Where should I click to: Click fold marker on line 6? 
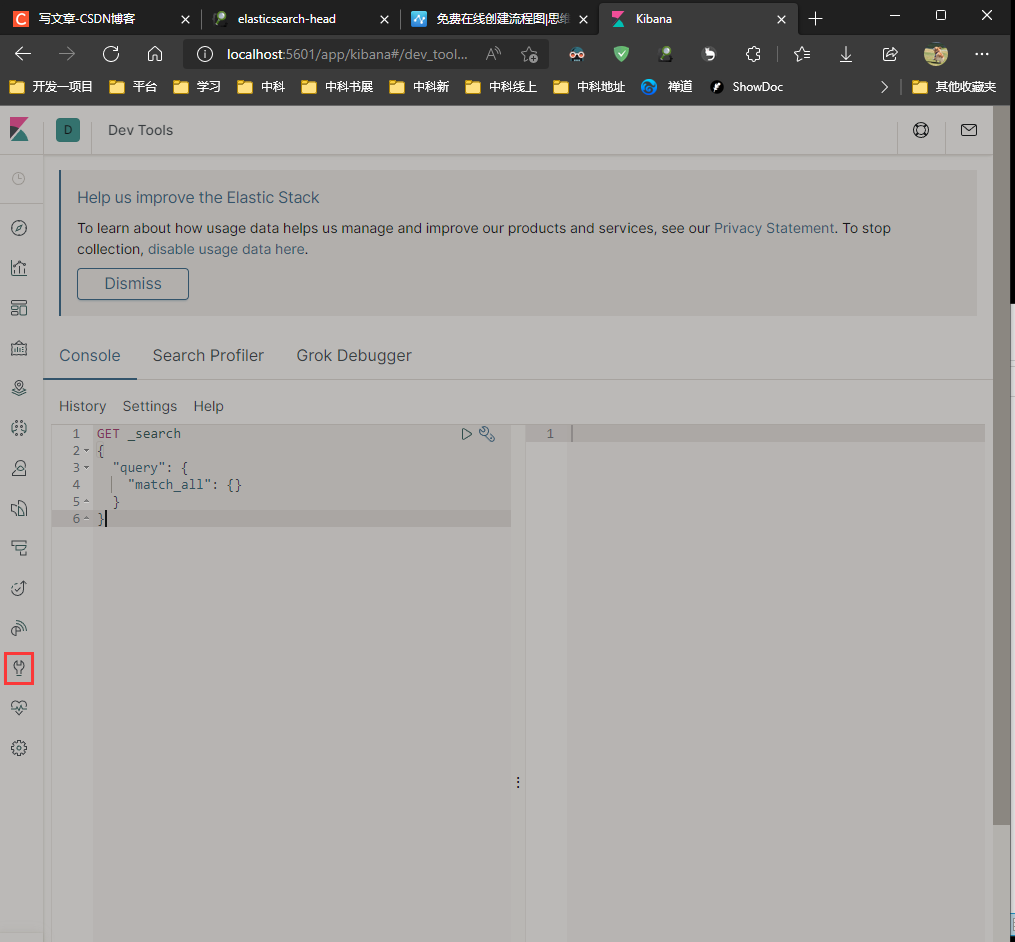point(86,519)
